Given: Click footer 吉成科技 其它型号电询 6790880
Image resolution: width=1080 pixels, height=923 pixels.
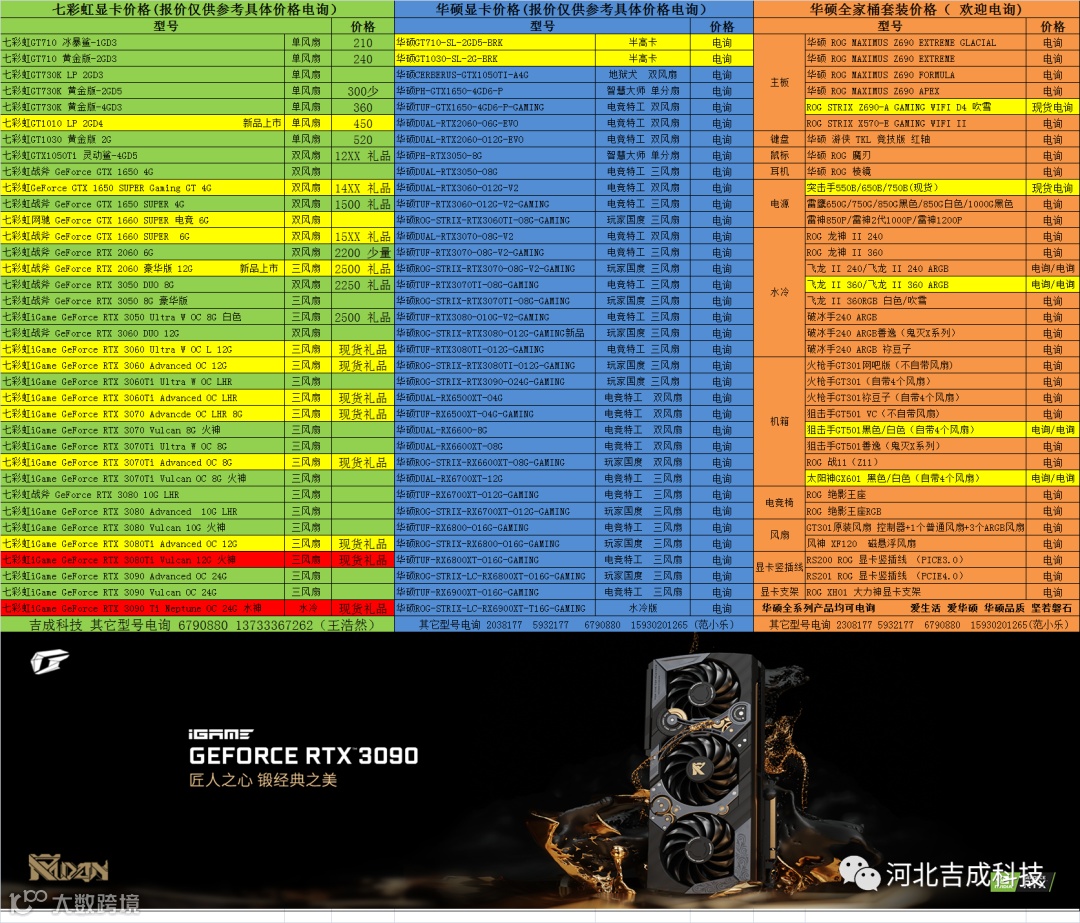Looking at the screenshot, I should pyautogui.click(x=197, y=625).
